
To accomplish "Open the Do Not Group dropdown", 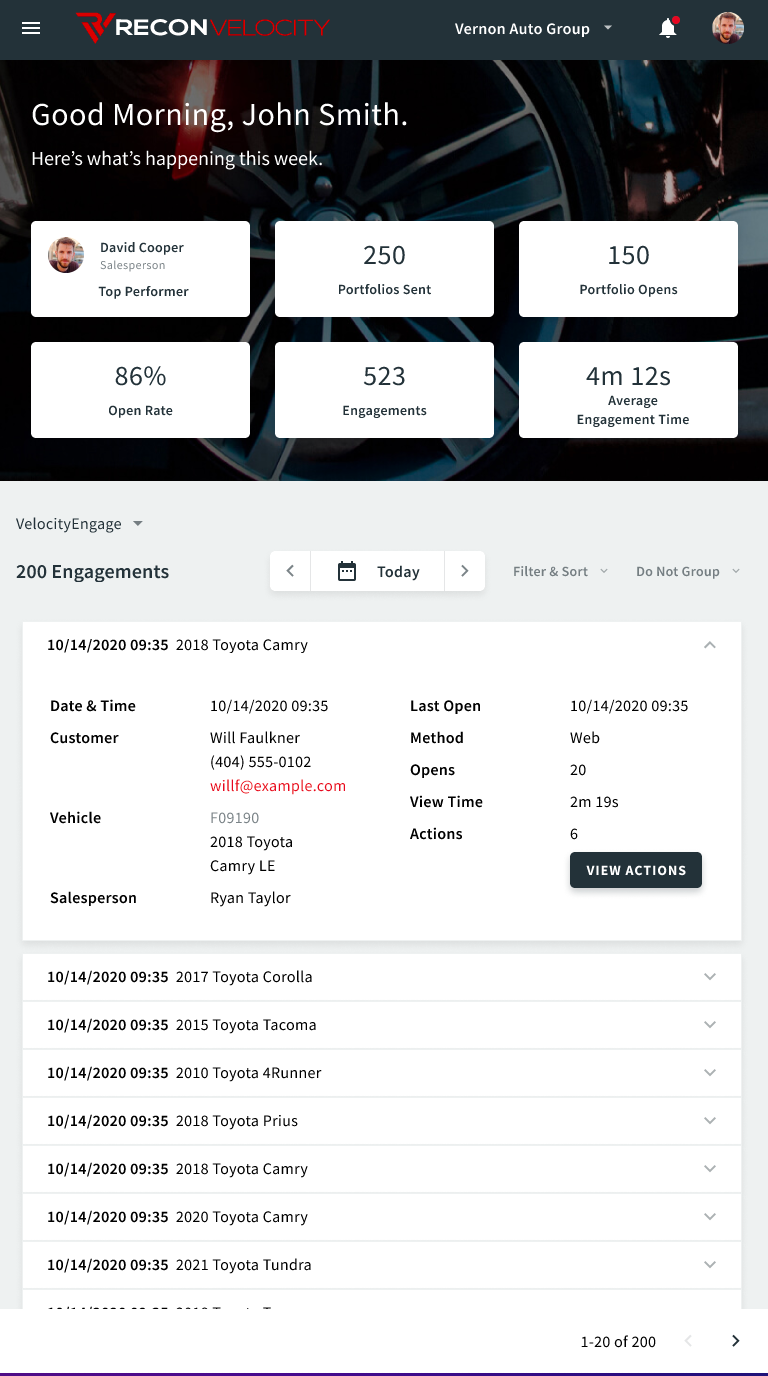I will 688,571.
